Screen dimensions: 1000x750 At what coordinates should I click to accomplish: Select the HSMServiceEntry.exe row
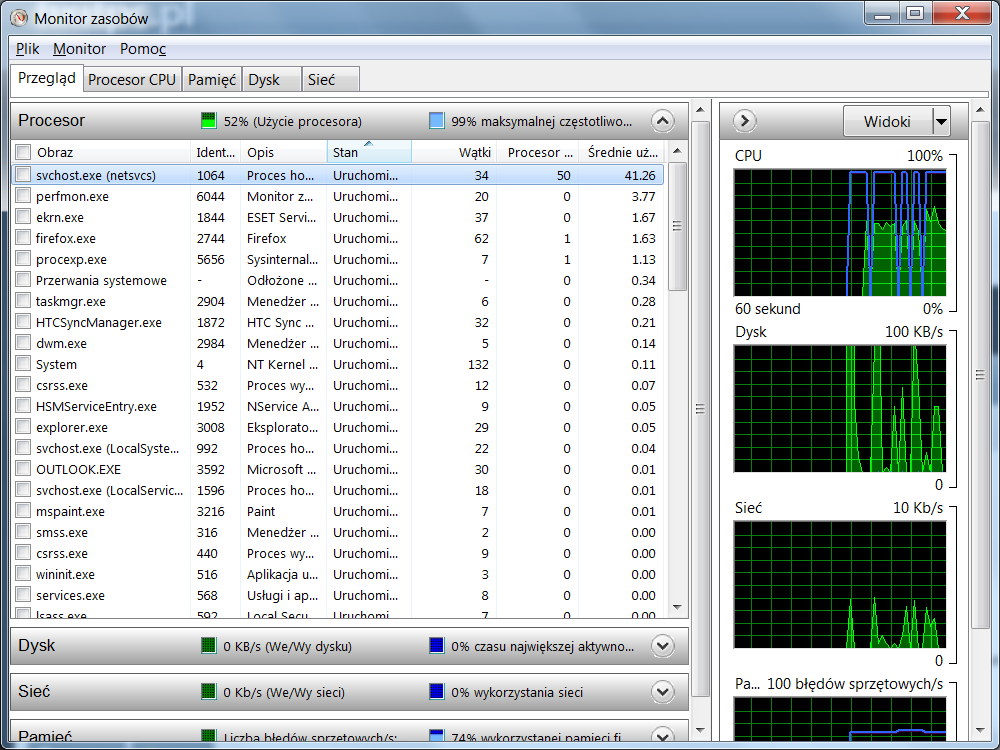(338, 406)
